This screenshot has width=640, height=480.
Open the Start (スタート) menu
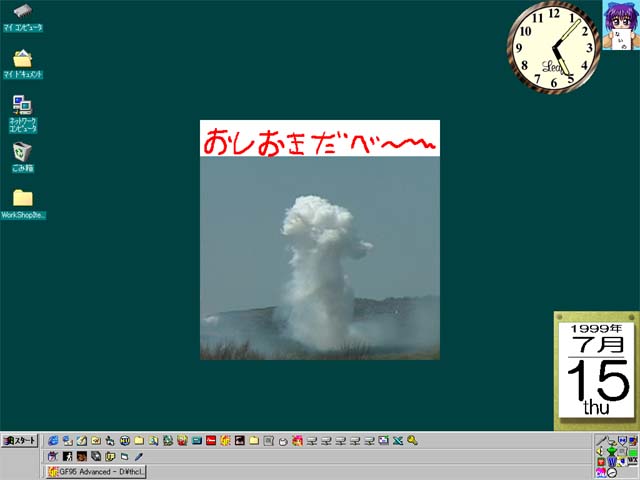(19, 440)
